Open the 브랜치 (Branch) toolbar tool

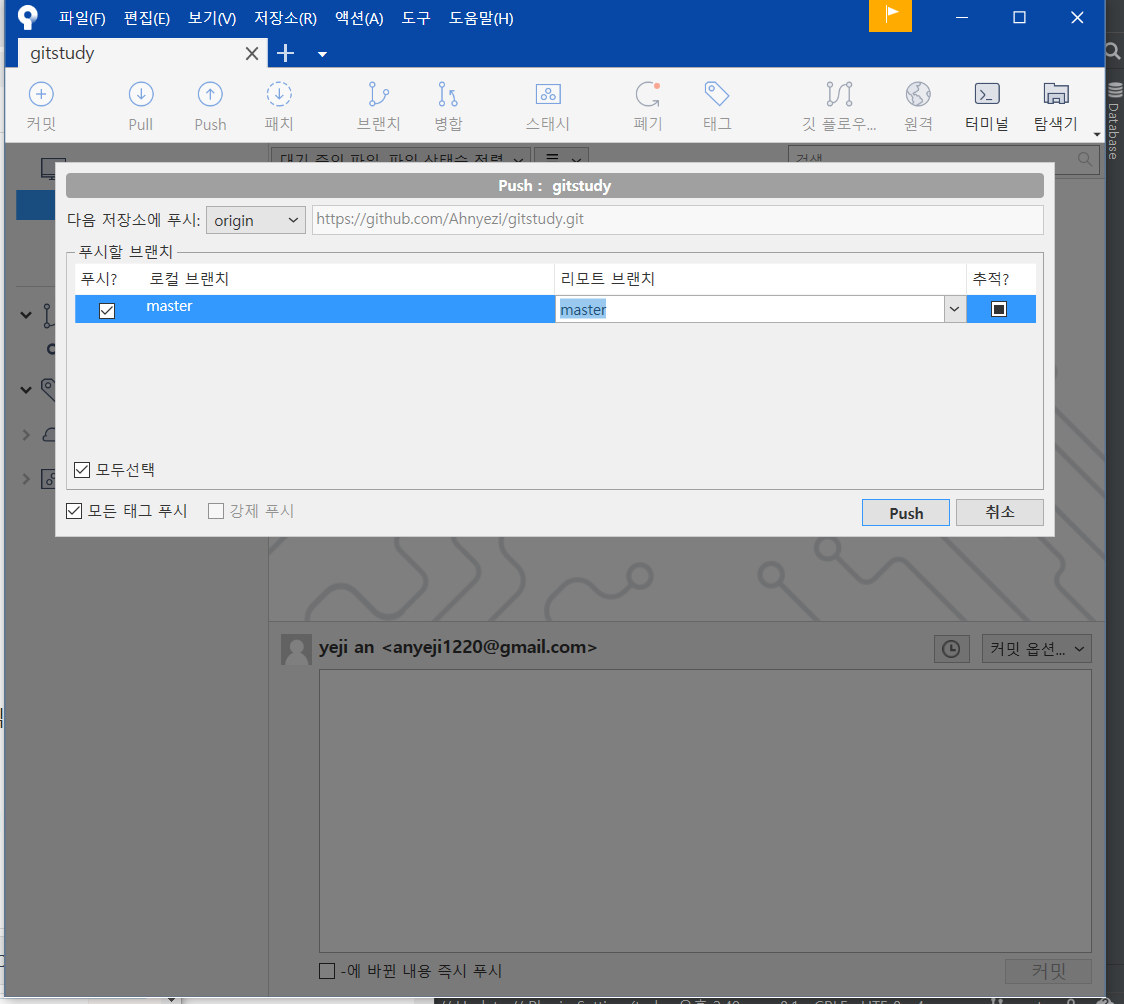378,106
